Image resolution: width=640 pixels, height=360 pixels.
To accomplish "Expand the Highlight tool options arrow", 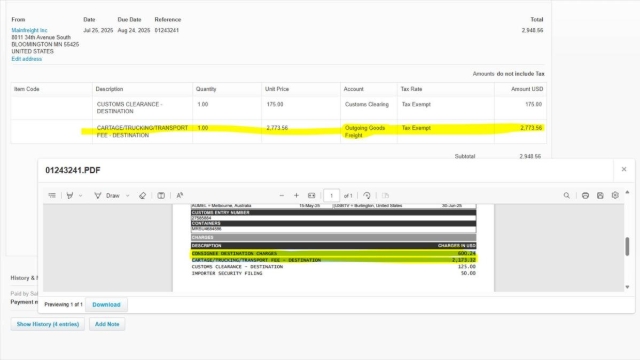I will pos(80,196).
